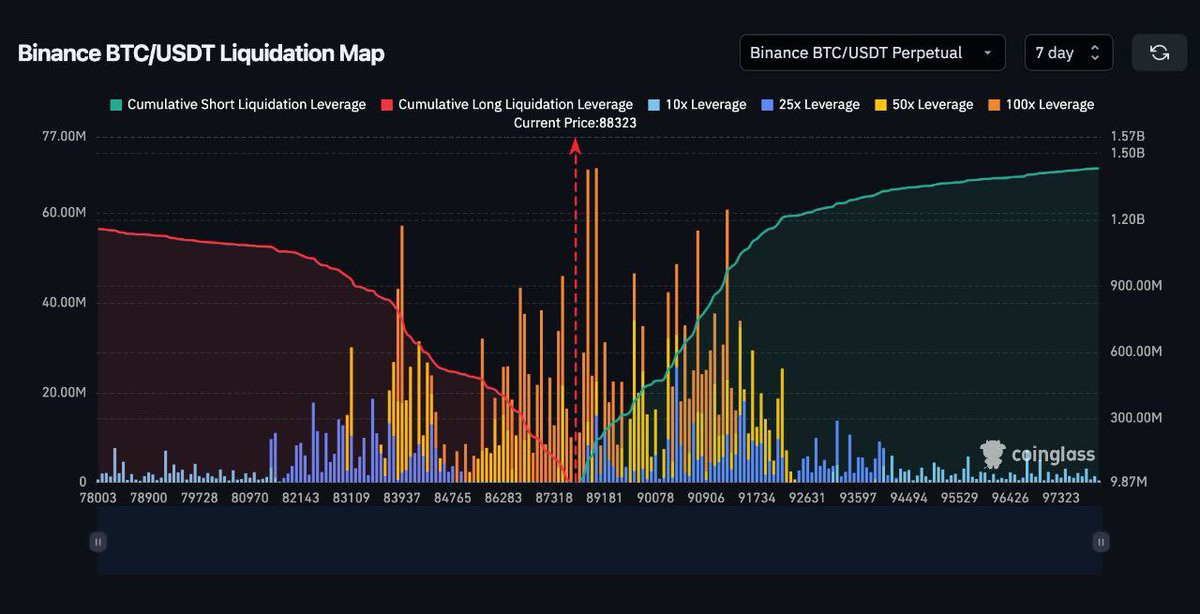Click the 87318 price axis label
Screen dimensions: 1200x614
554,497
